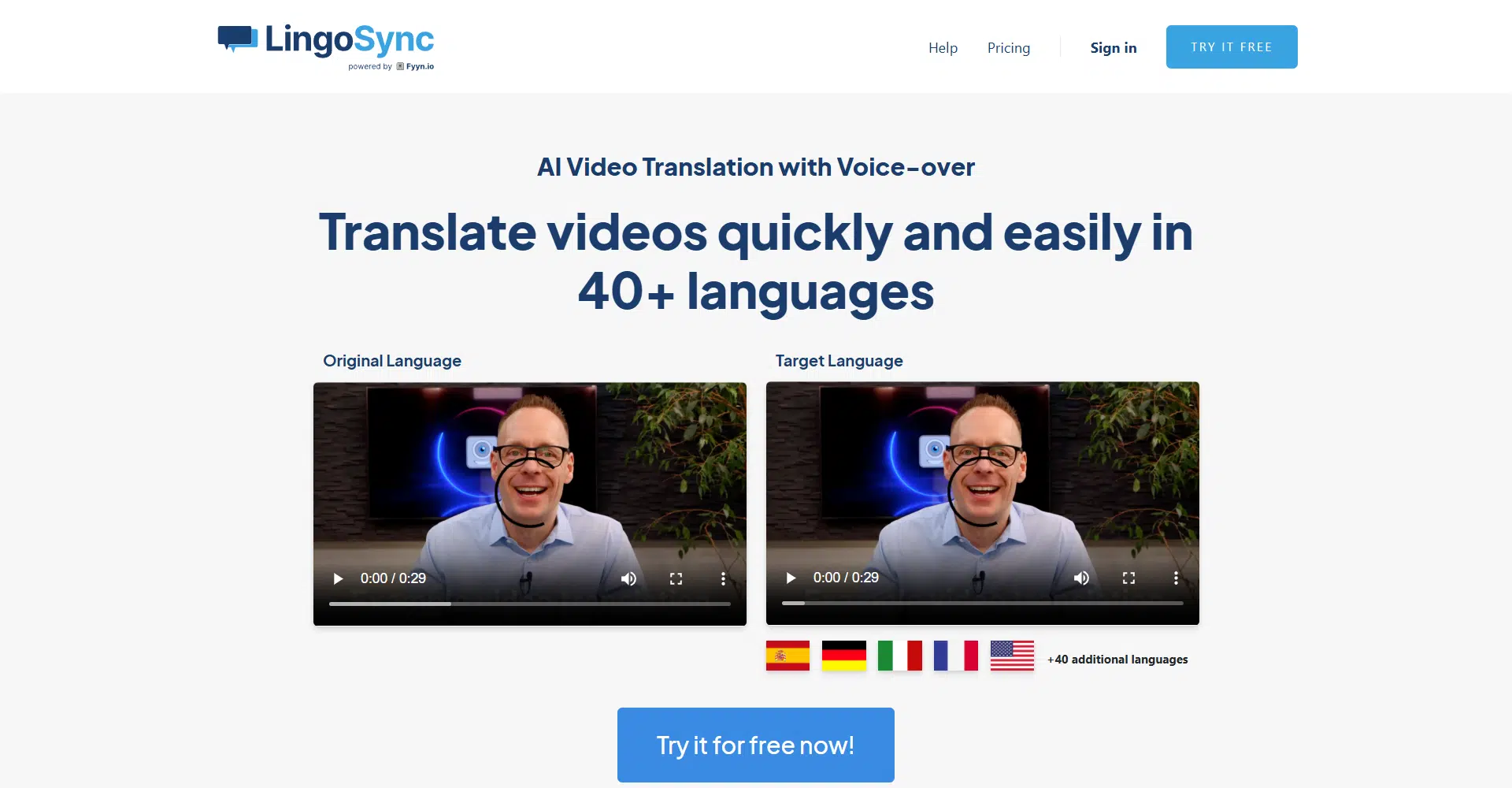Open the Help page
Screen dimensions: 1512x788
click(x=943, y=48)
